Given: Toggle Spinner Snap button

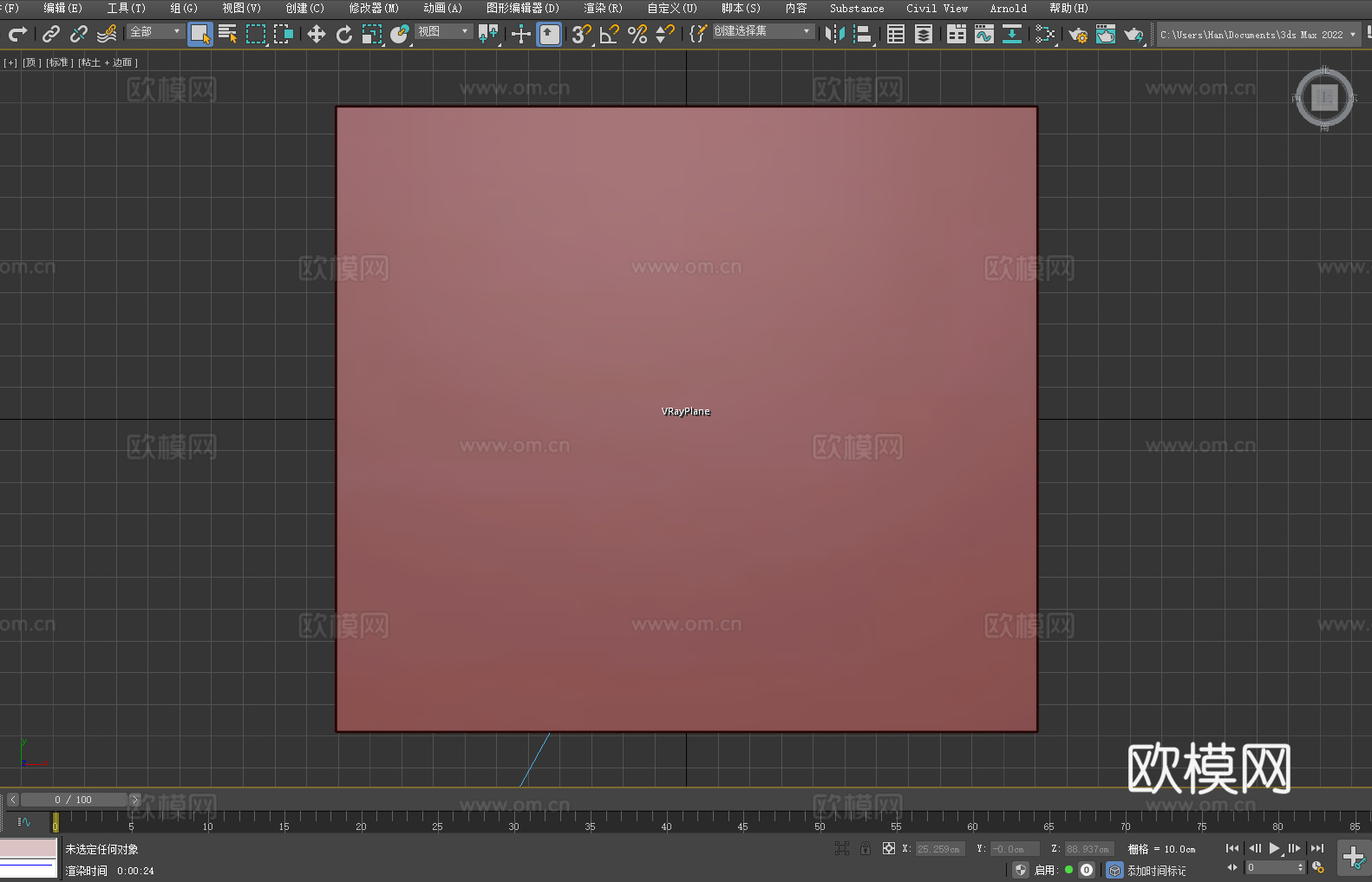Looking at the screenshot, I should [x=665, y=34].
